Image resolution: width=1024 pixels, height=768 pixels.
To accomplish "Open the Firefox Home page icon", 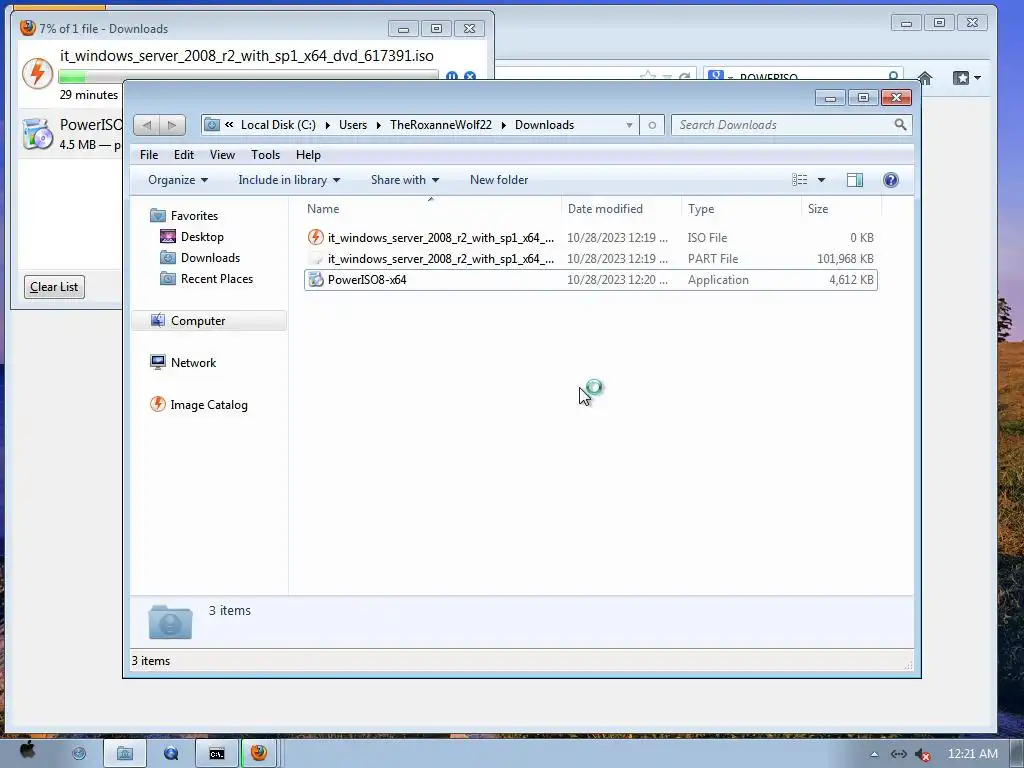I will click(x=925, y=78).
